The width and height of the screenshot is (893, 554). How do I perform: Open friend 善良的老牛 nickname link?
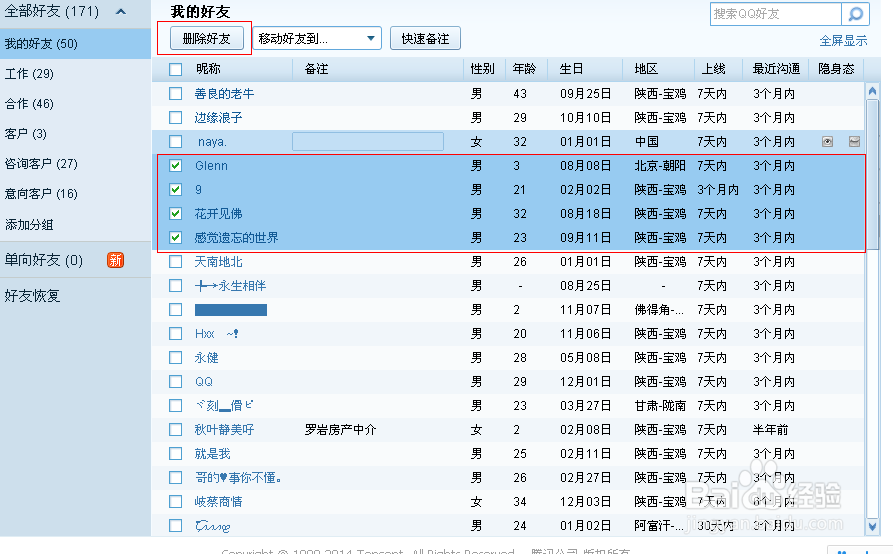click(224, 93)
